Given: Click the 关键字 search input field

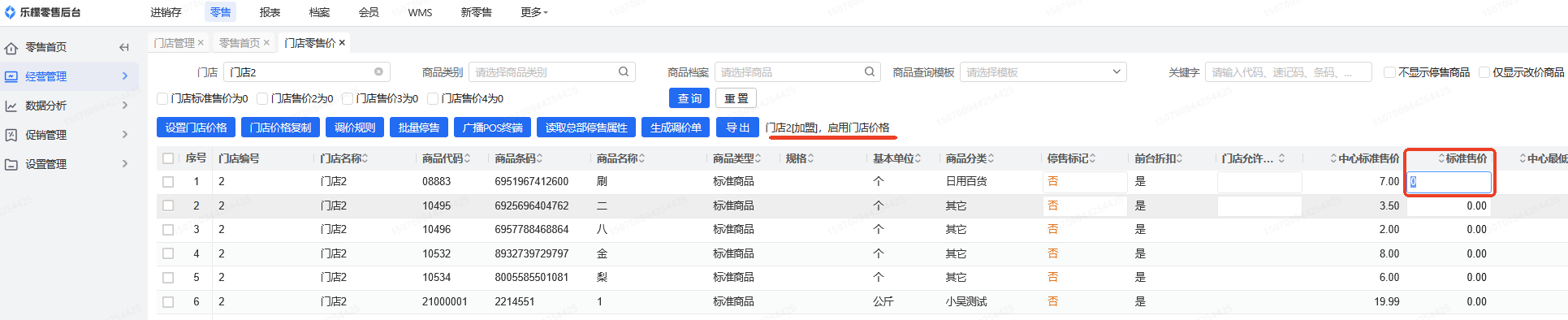Looking at the screenshot, I should 1288,72.
